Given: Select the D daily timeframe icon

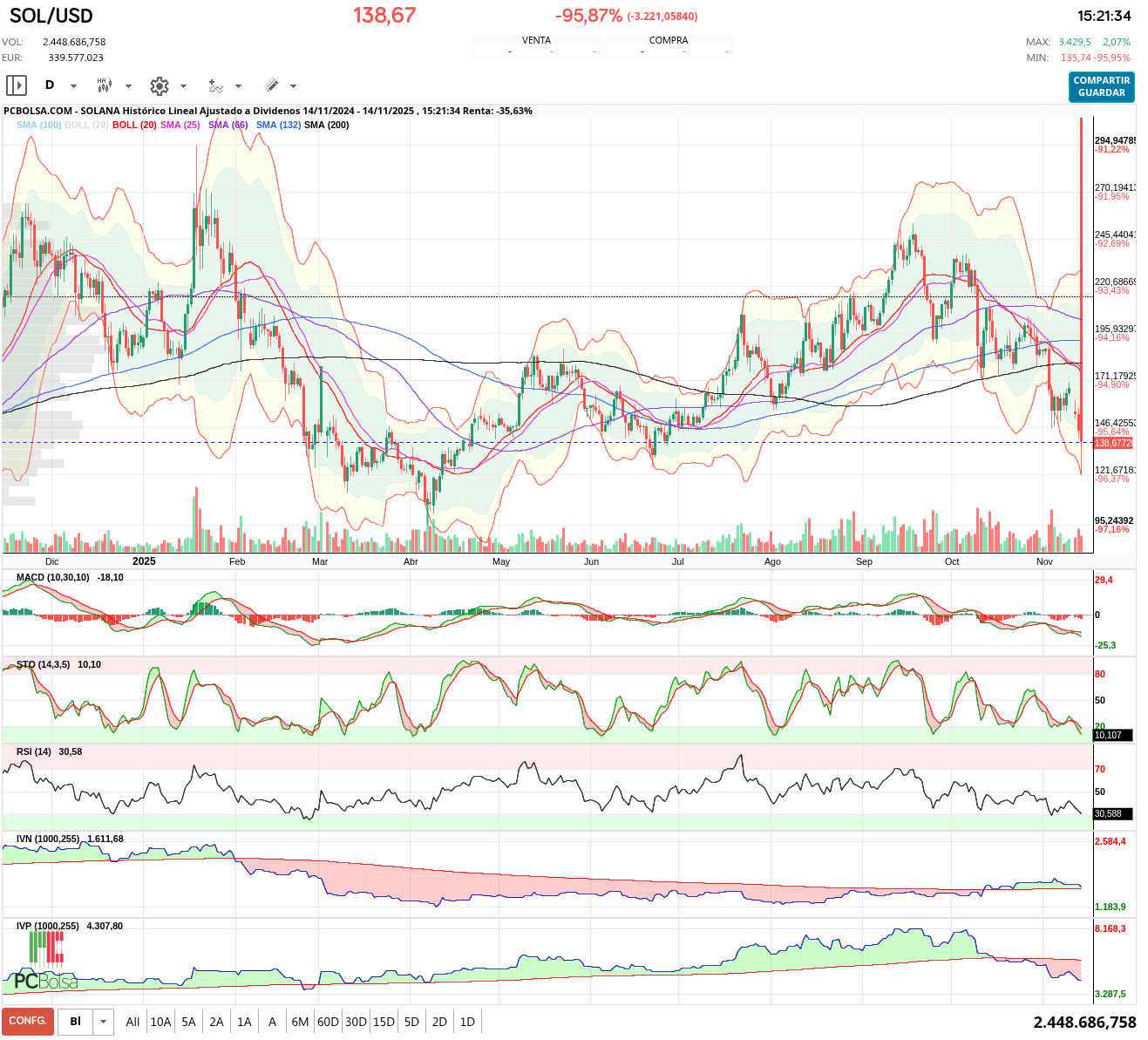Looking at the screenshot, I should [x=49, y=85].
